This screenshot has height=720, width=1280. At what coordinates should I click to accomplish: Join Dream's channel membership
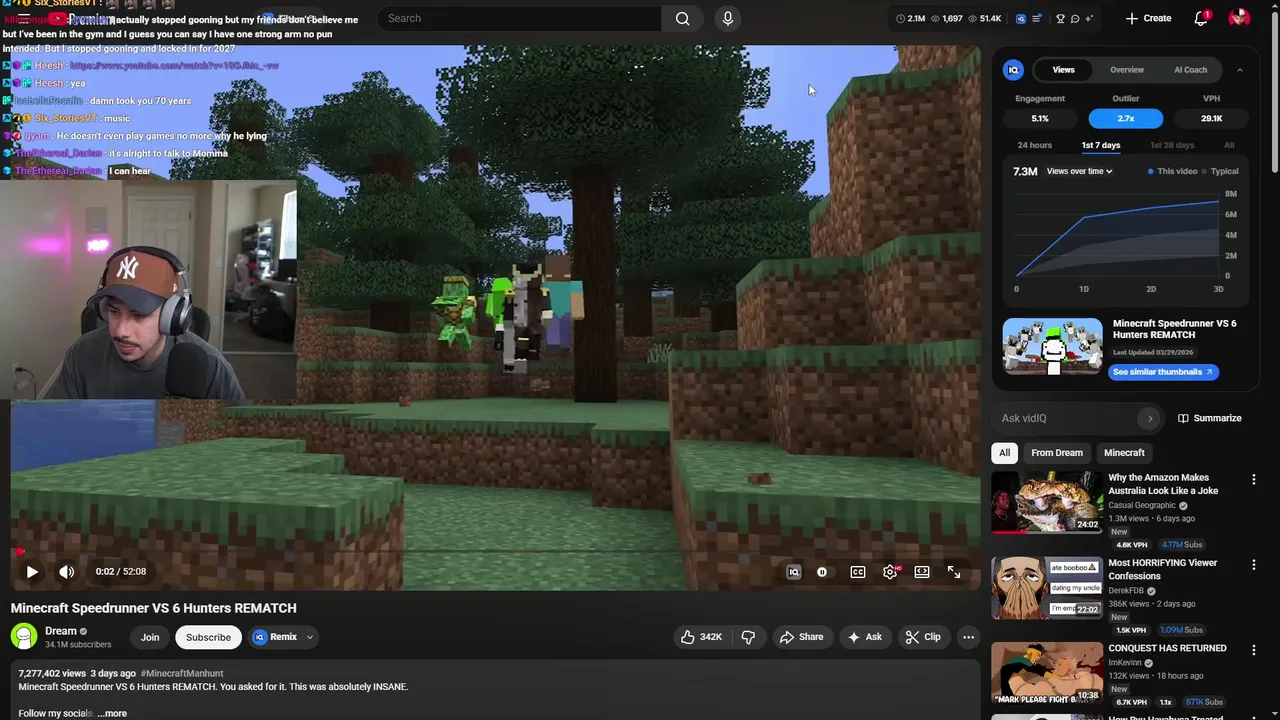(150, 637)
